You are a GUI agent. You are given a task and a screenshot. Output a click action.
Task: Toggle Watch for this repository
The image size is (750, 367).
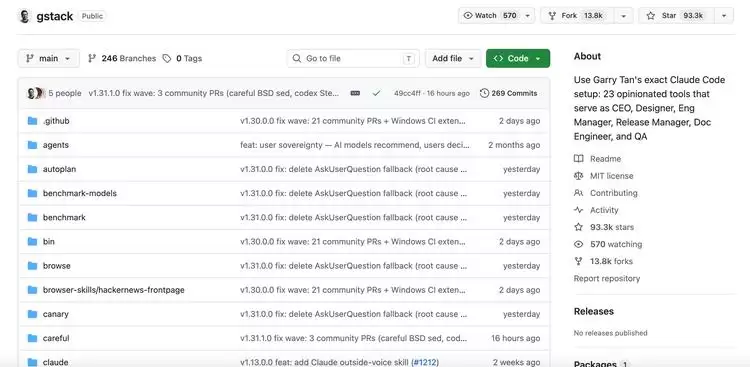coord(497,16)
